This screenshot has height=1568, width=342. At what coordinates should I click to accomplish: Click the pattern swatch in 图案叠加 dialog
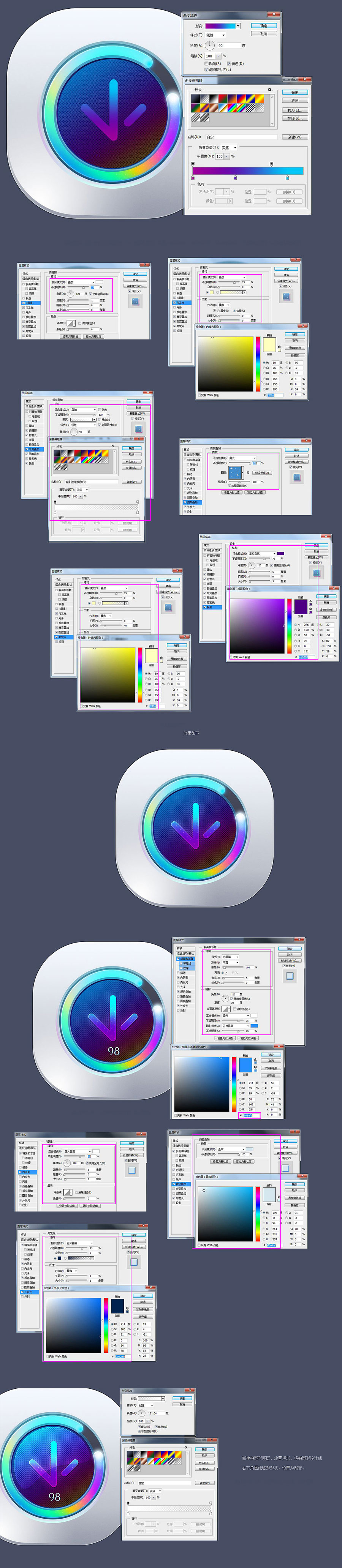click(x=235, y=472)
